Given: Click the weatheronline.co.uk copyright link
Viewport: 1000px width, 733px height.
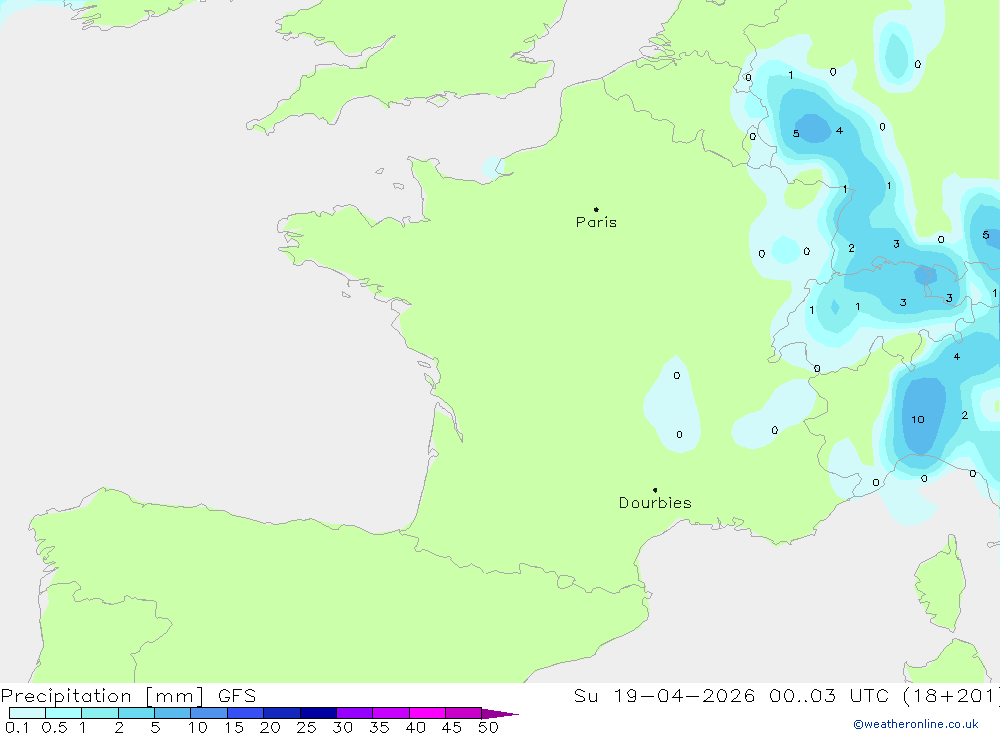Looking at the screenshot, I should coord(916,724).
